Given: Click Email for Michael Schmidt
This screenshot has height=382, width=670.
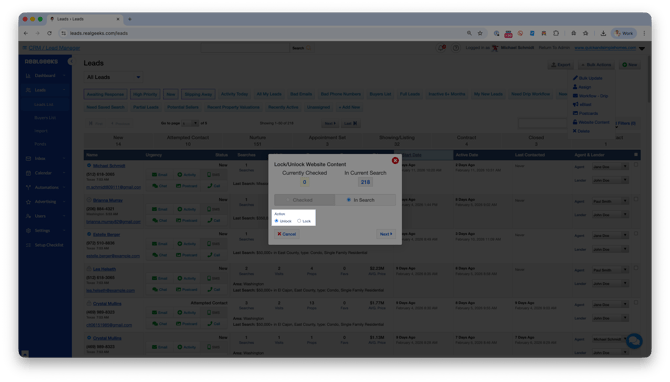Looking at the screenshot, I should pos(160,175).
